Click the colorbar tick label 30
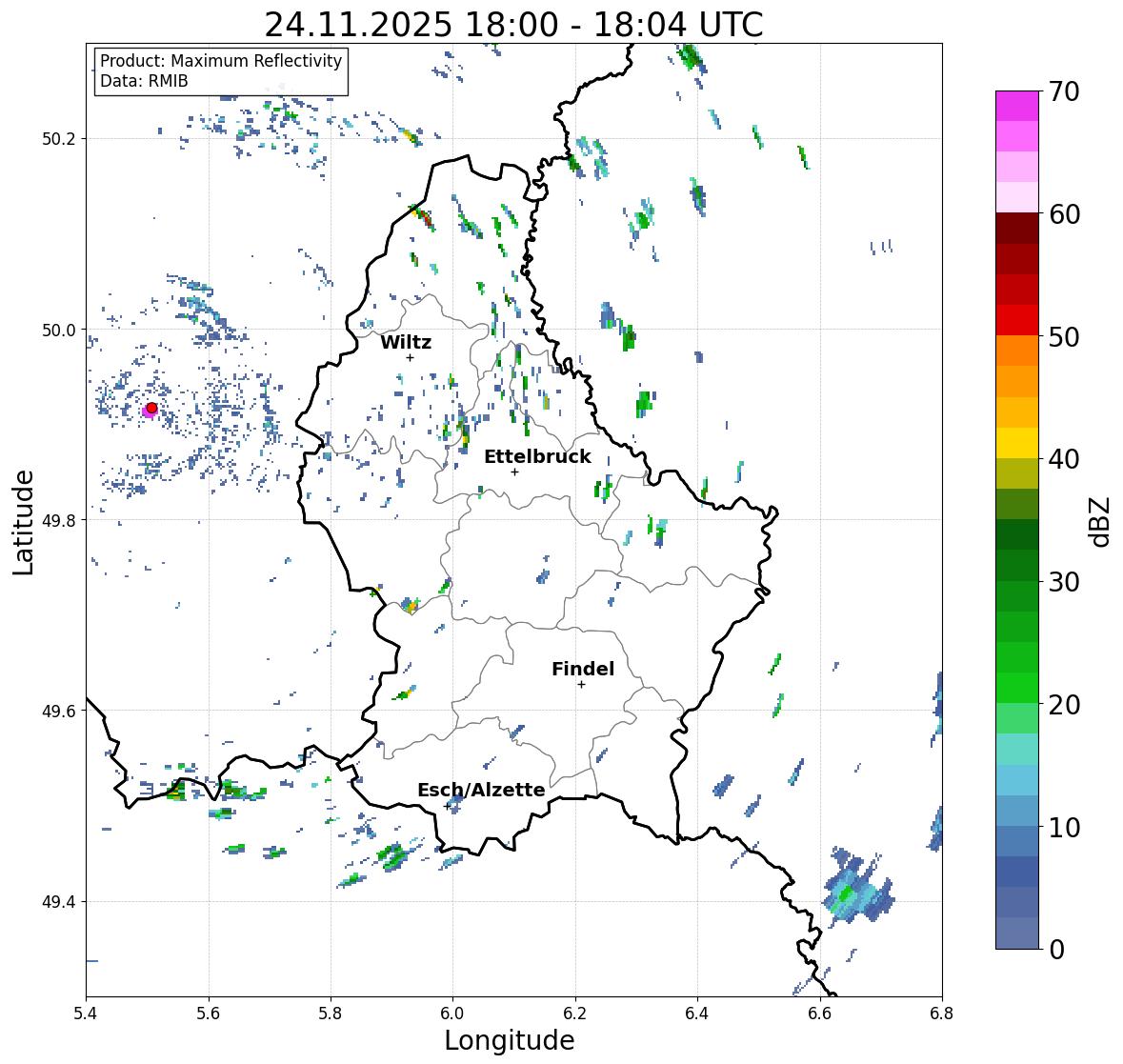 [x=1064, y=582]
